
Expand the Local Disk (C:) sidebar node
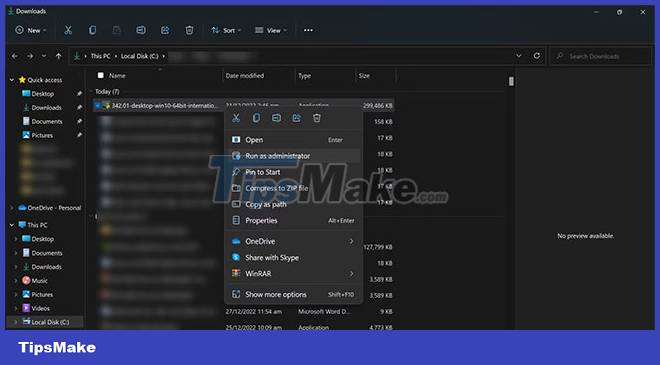click(x=16, y=322)
